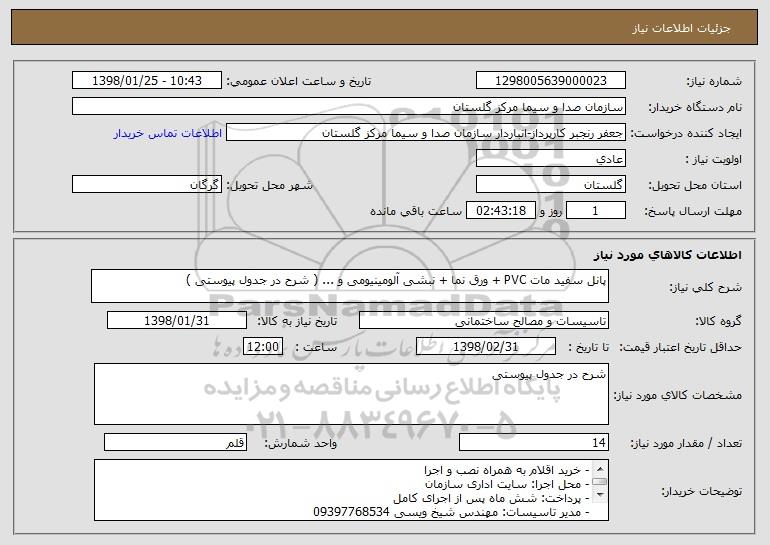Screen dimensions: 770x545
Task: Select the buyer organization name field
Action: (x=349, y=107)
